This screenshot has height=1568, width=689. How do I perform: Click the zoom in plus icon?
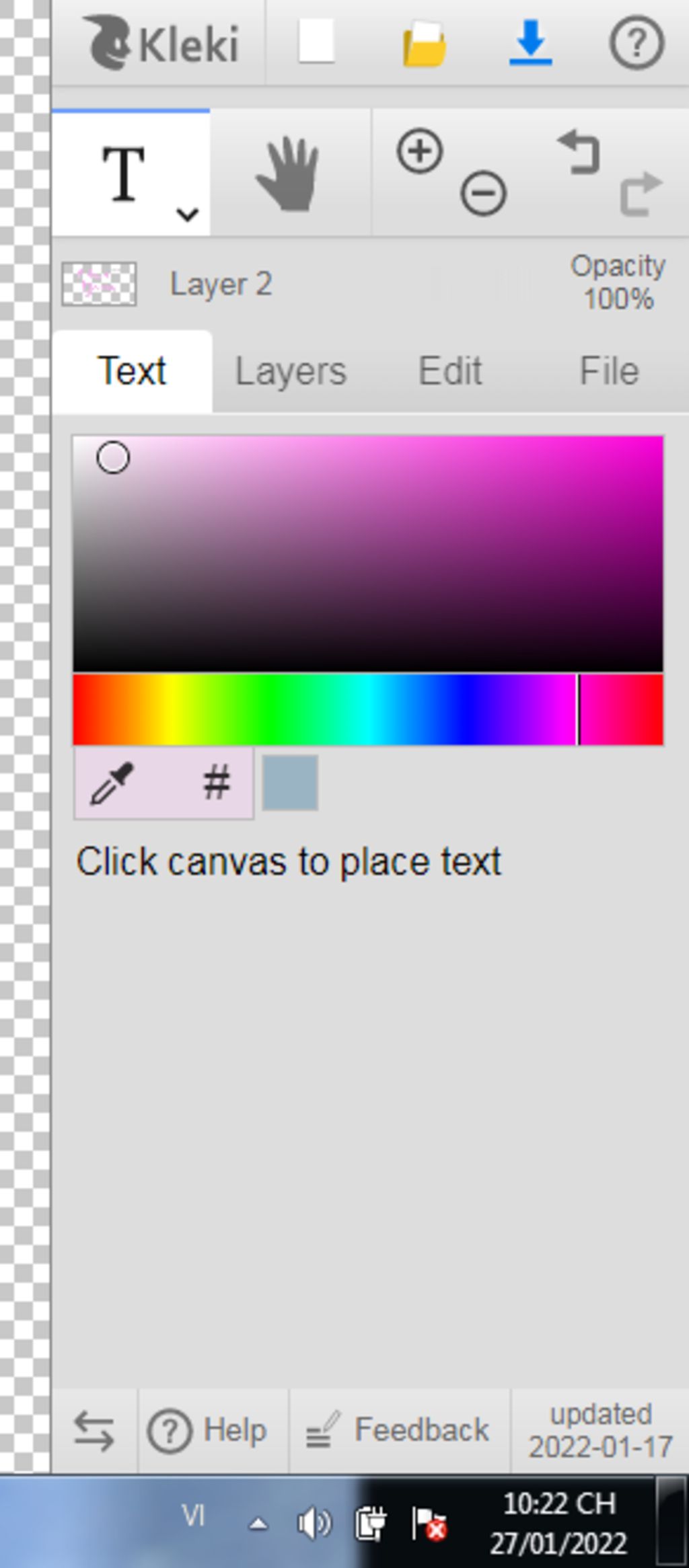pos(420,151)
